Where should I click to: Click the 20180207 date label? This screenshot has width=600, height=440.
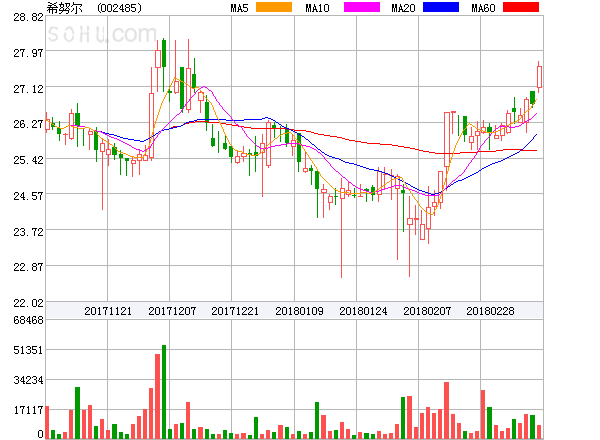click(427, 311)
